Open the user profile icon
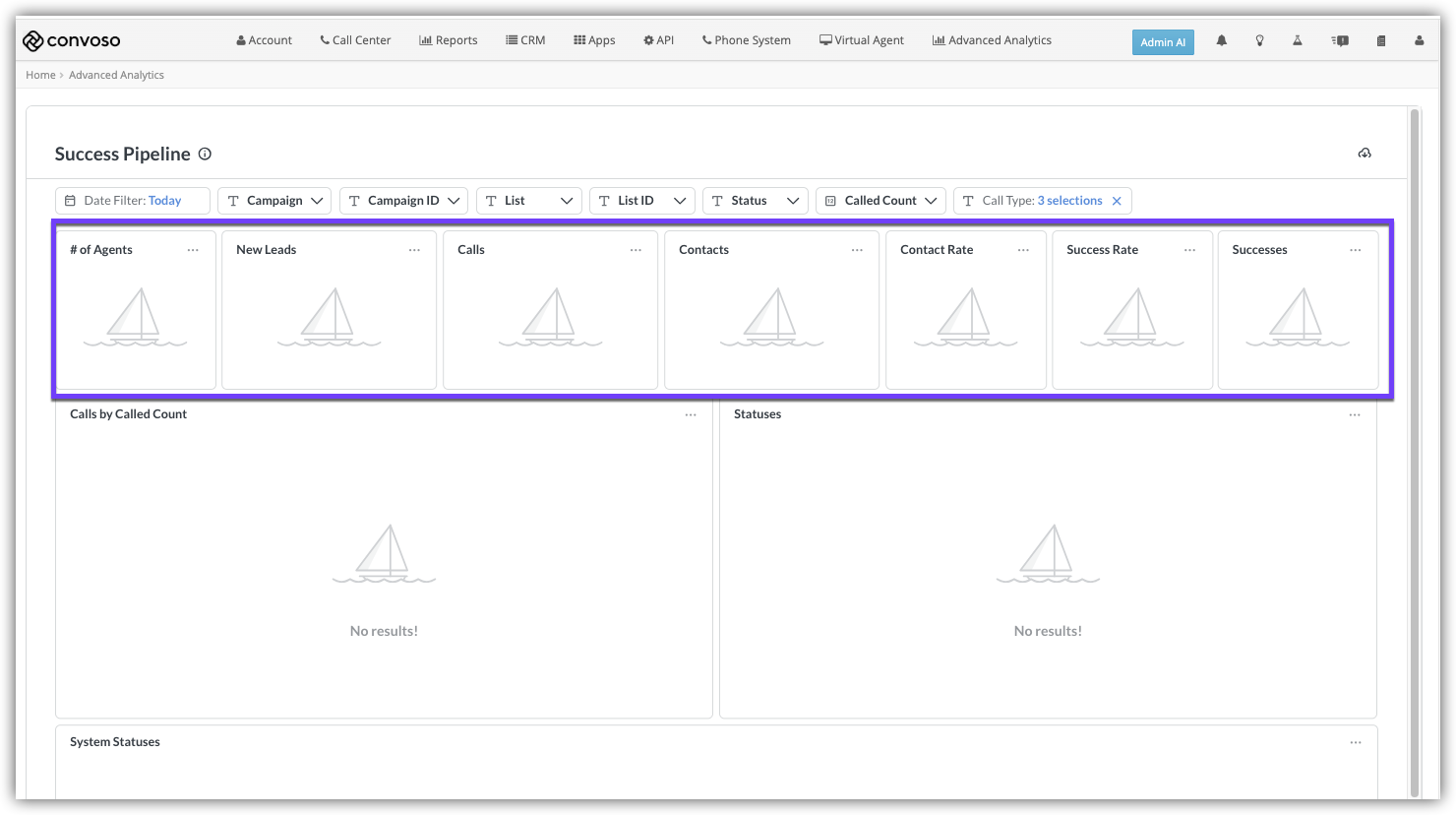 coord(1419,41)
